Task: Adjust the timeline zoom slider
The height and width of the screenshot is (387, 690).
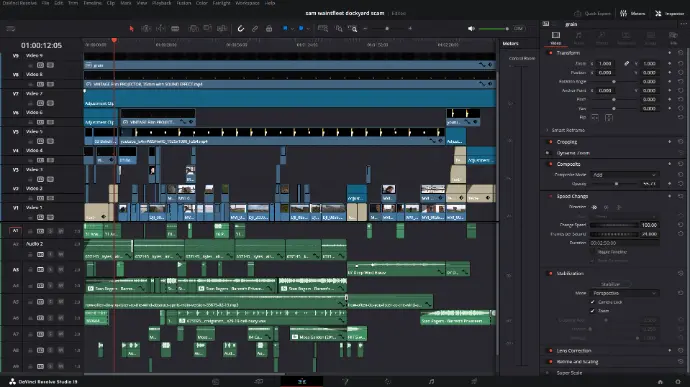Action: [387, 29]
